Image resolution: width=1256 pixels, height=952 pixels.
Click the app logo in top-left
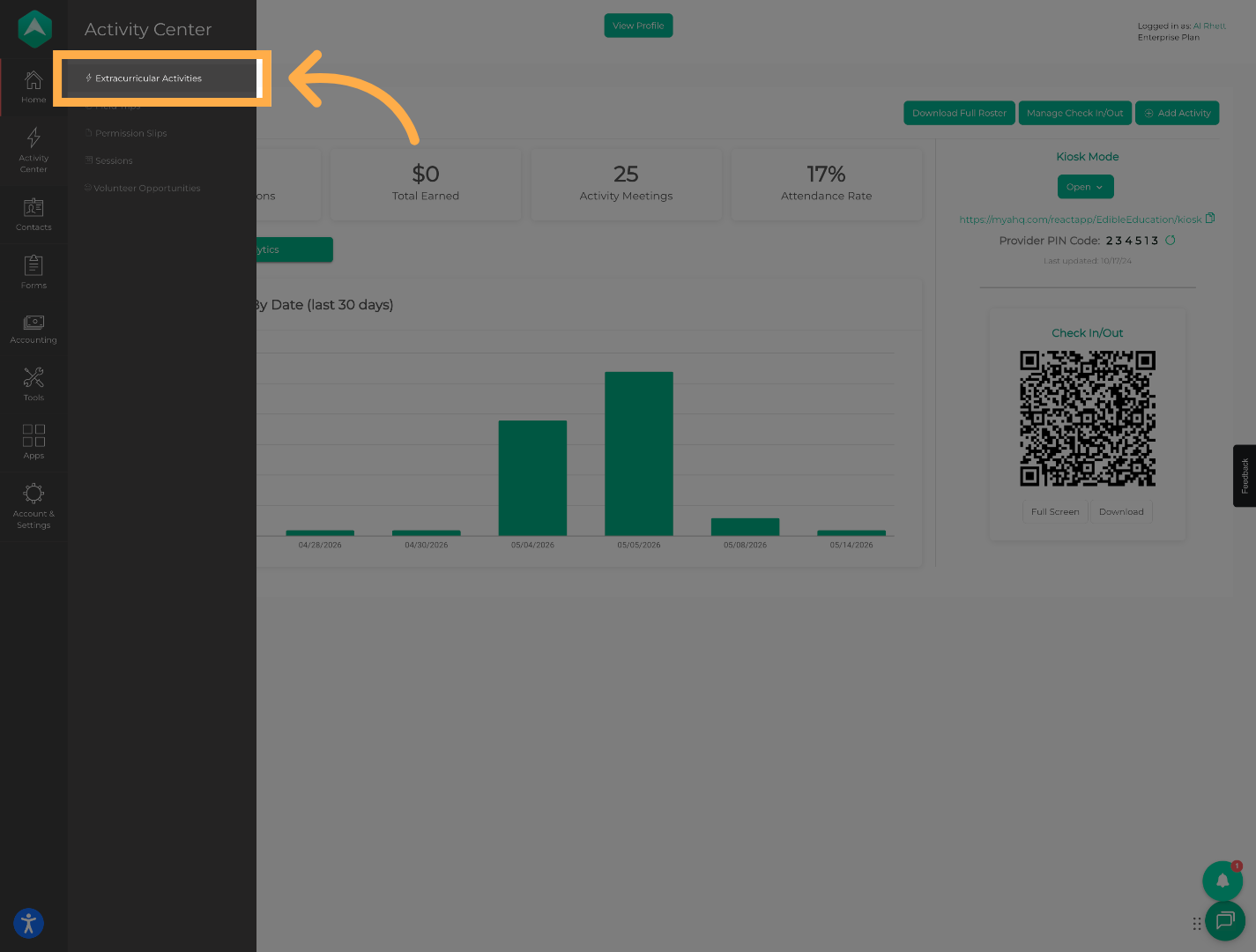[x=34, y=29]
